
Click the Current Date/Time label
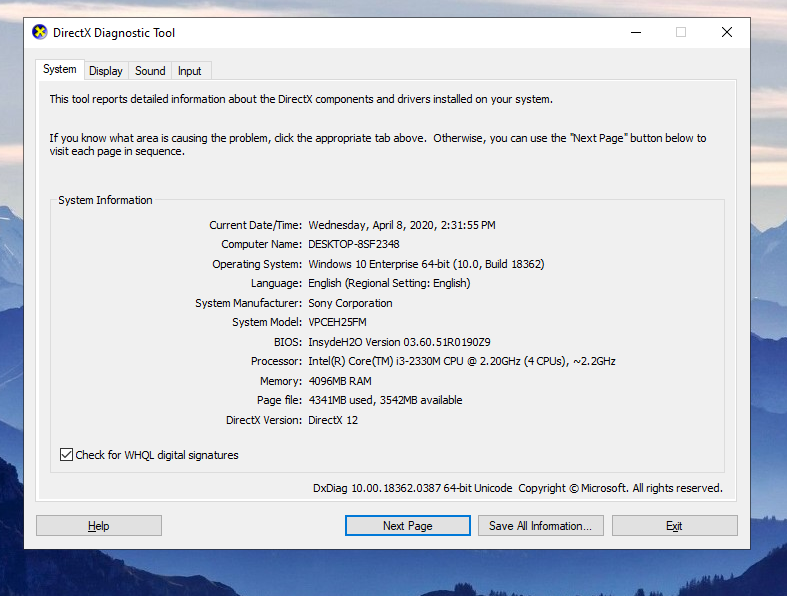(x=255, y=225)
